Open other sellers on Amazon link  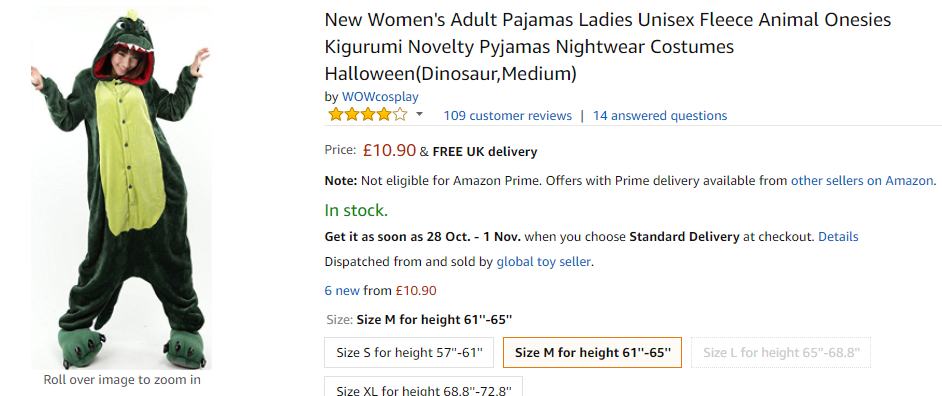(x=862, y=180)
